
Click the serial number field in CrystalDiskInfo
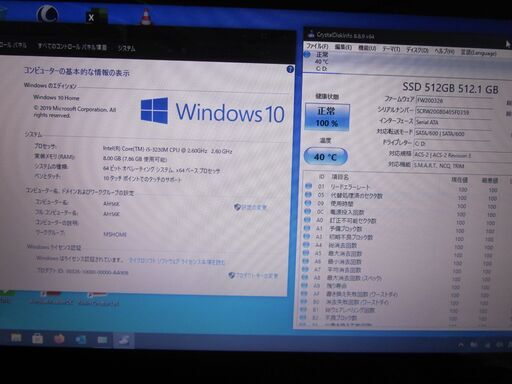[x=454, y=112]
